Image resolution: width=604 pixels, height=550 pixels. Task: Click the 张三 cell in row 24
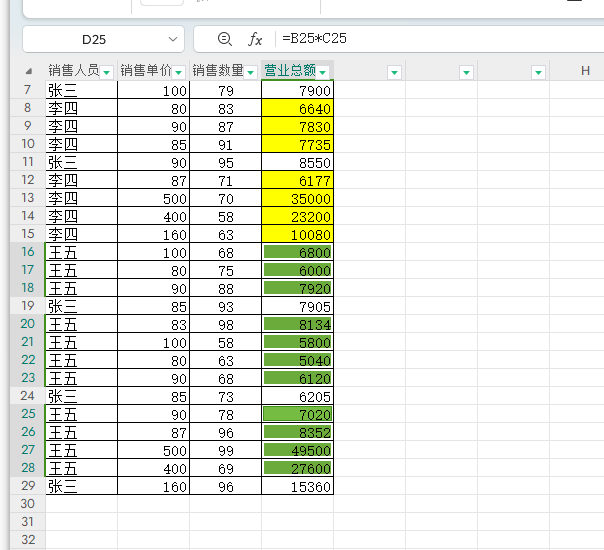click(81, 396)
